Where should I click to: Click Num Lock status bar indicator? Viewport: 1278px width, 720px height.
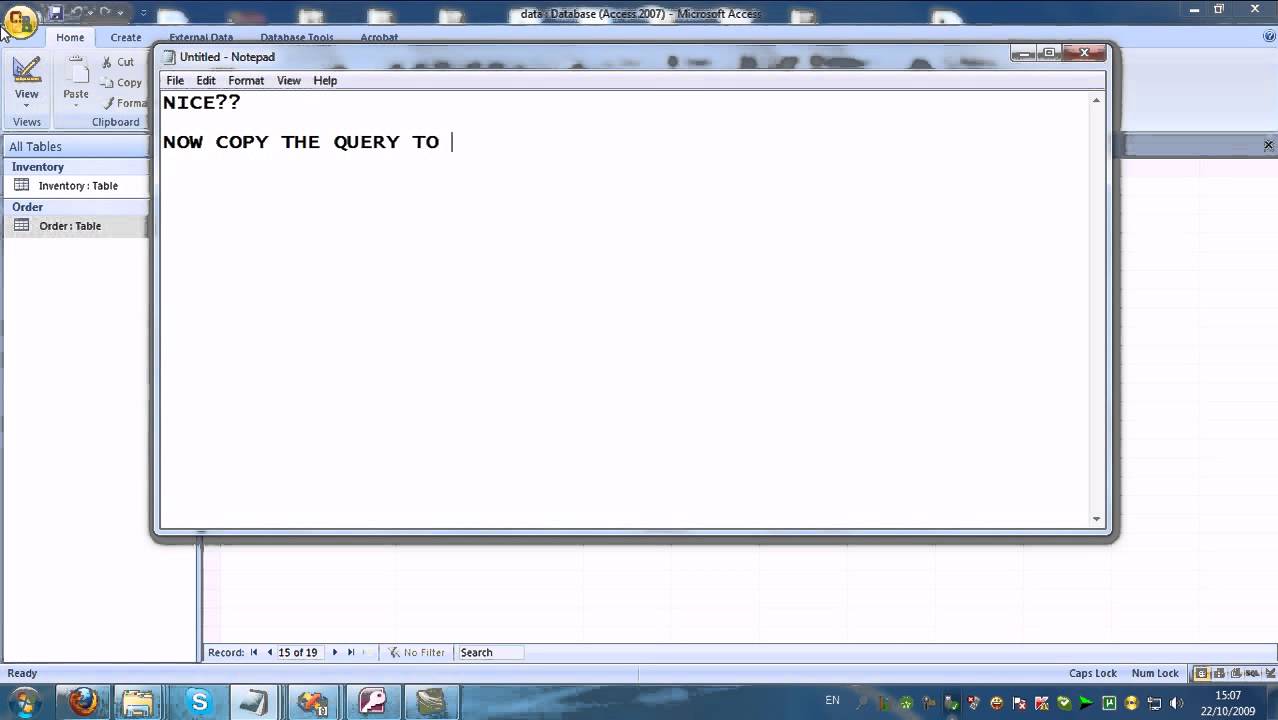(1155, 673)
